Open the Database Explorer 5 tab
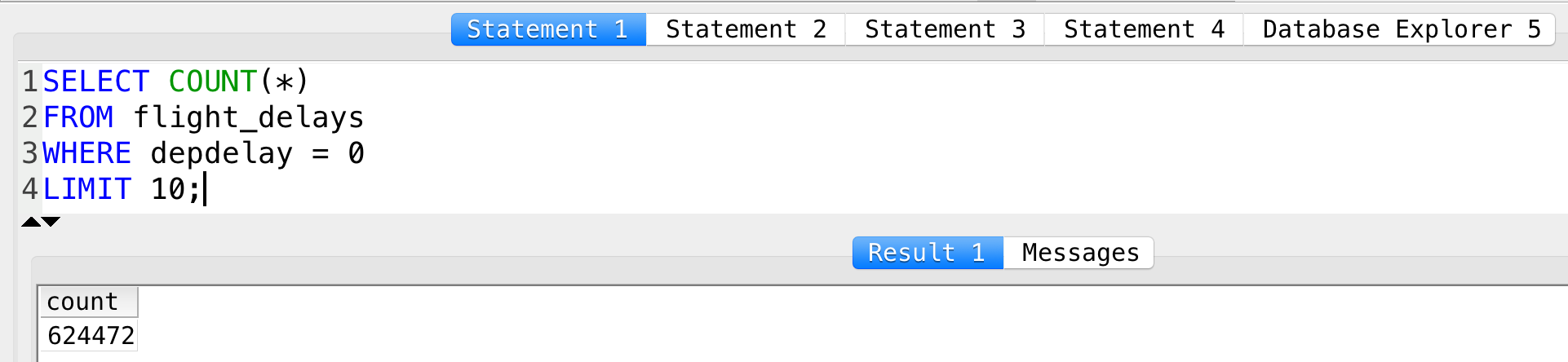This screenshot has width=1568, height=362. tap(1400, 29)
